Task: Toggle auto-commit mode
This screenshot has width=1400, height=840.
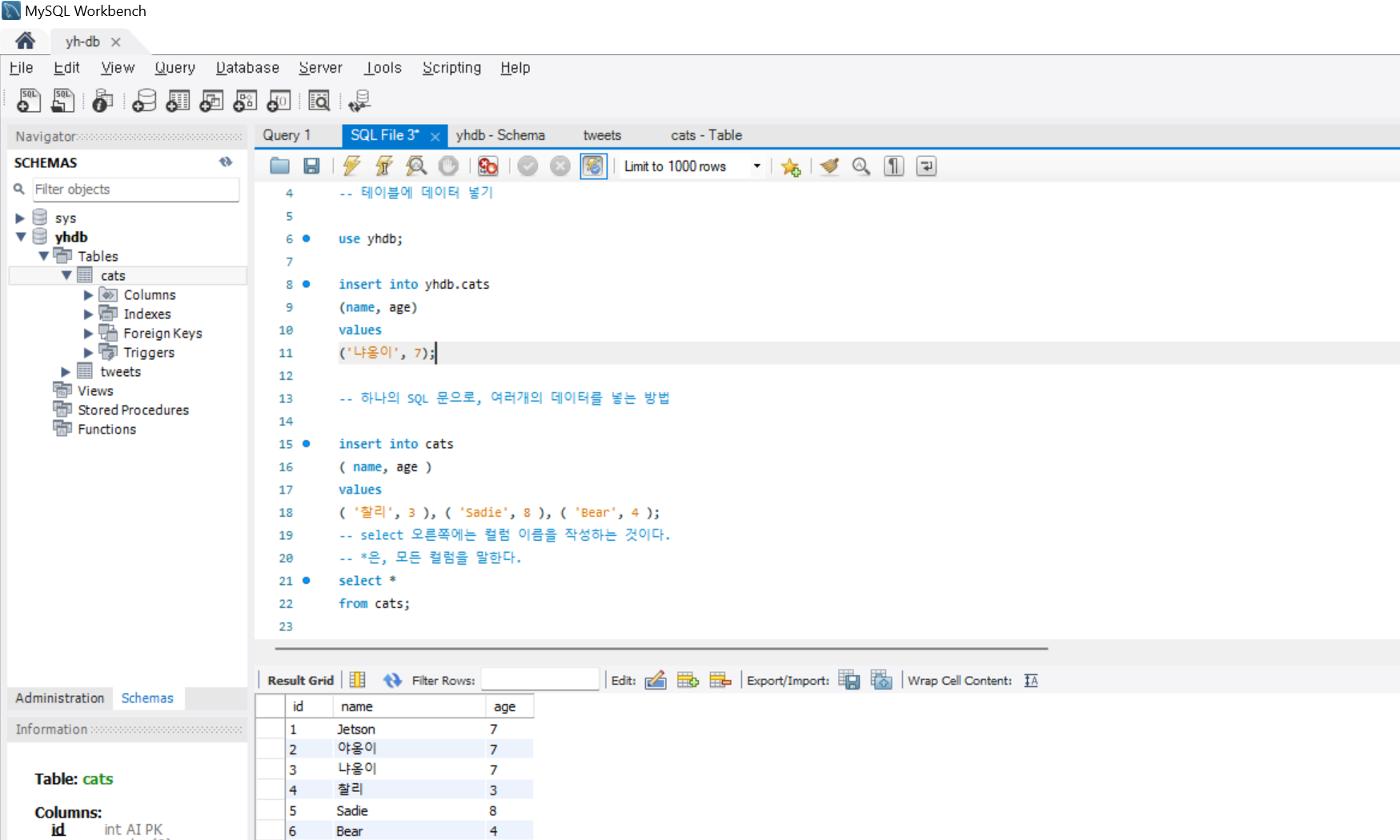Action: tap(593, 166)
